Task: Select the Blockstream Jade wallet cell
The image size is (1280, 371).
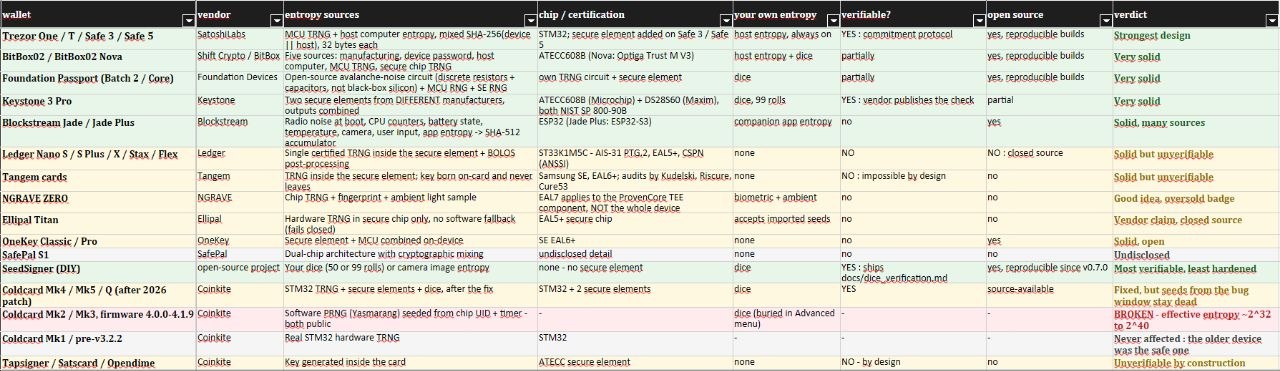Action: point(98,122)
